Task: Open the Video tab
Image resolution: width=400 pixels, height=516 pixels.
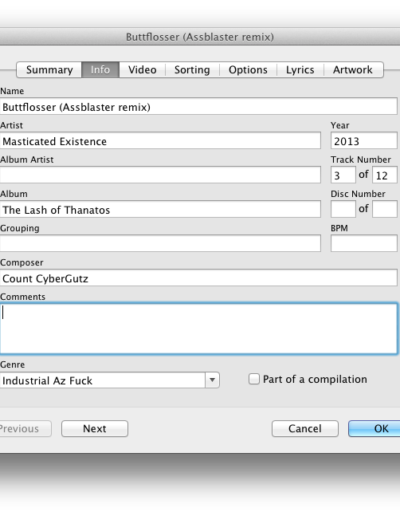Action: [142, 70]
